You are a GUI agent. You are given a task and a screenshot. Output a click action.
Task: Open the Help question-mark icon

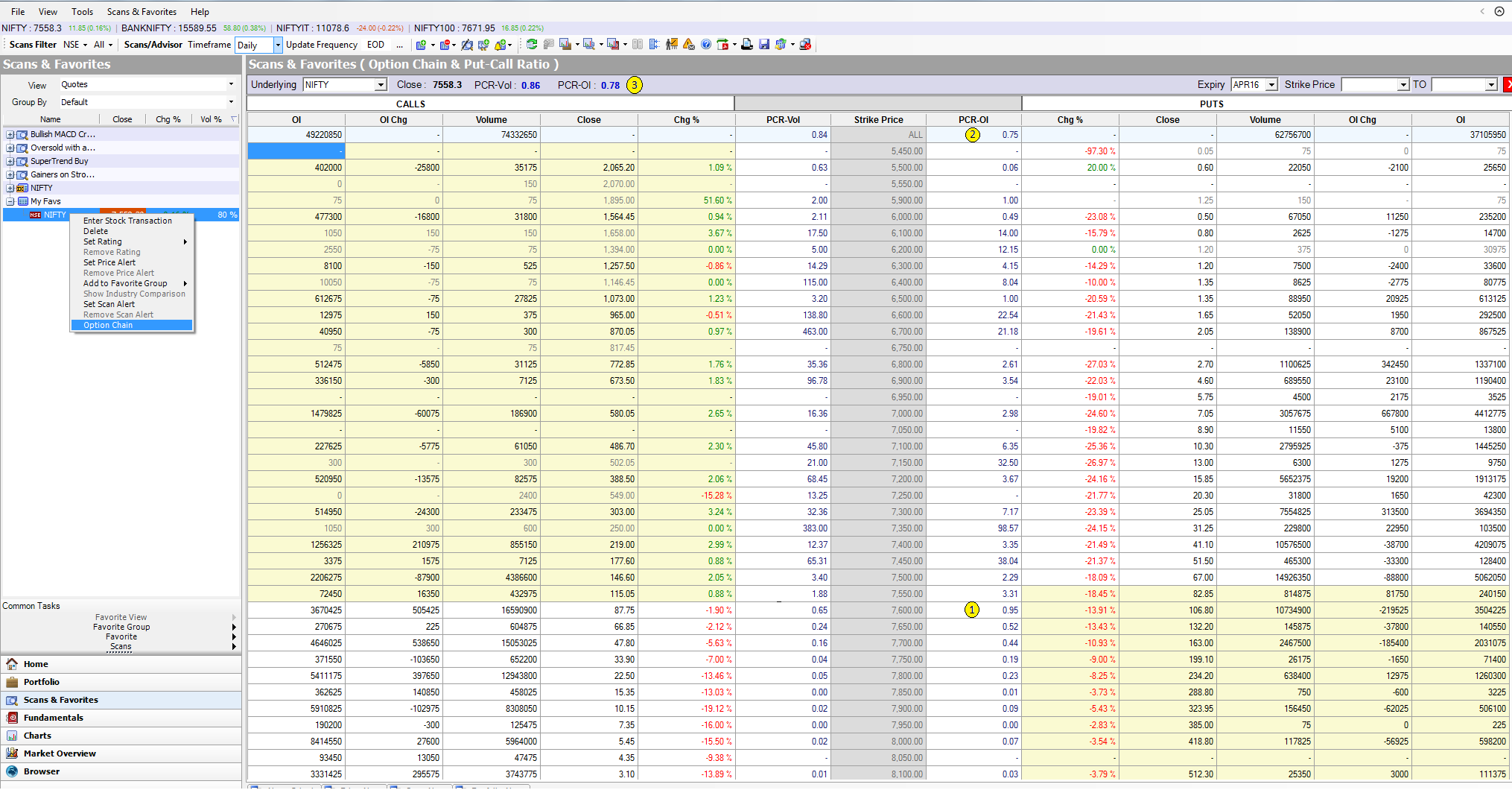pyautogui.click(x=705, y=45)
